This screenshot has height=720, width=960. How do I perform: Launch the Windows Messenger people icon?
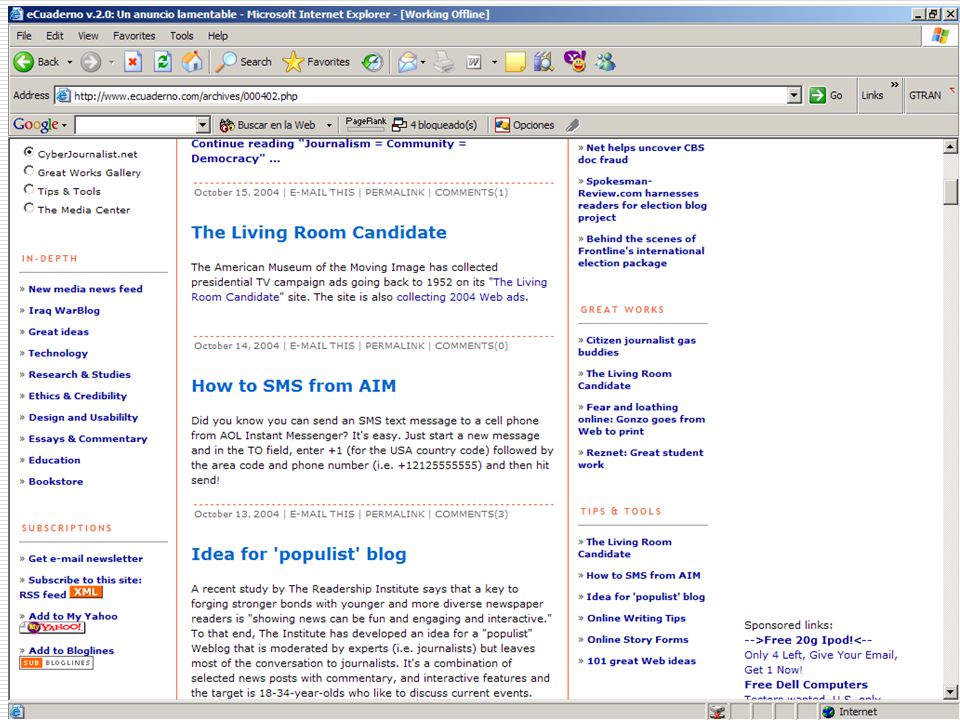point(605,62)
